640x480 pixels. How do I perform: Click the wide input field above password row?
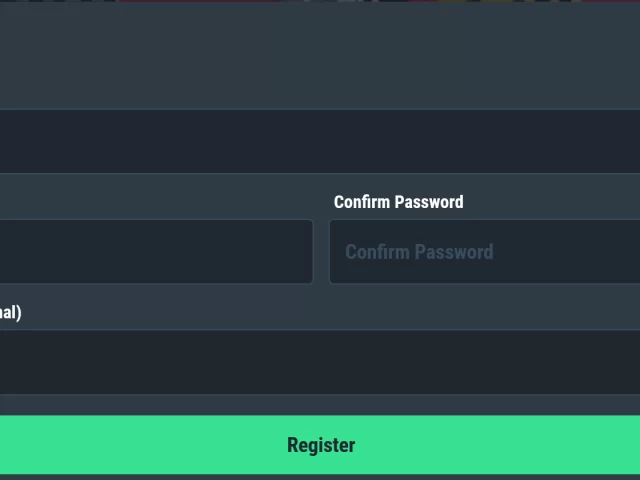pyautogui.click(x=320, y=141)
